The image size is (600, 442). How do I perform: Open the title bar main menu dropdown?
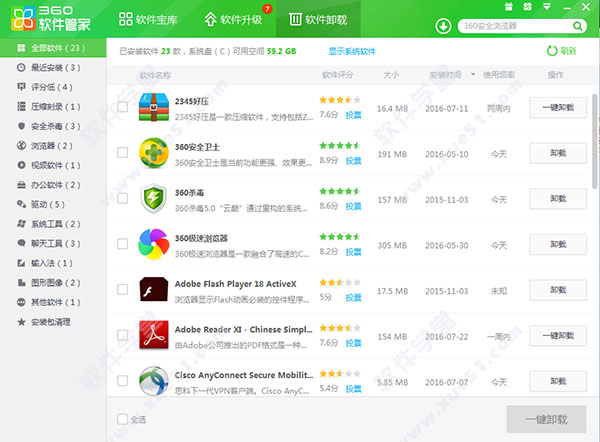(547, 7)
